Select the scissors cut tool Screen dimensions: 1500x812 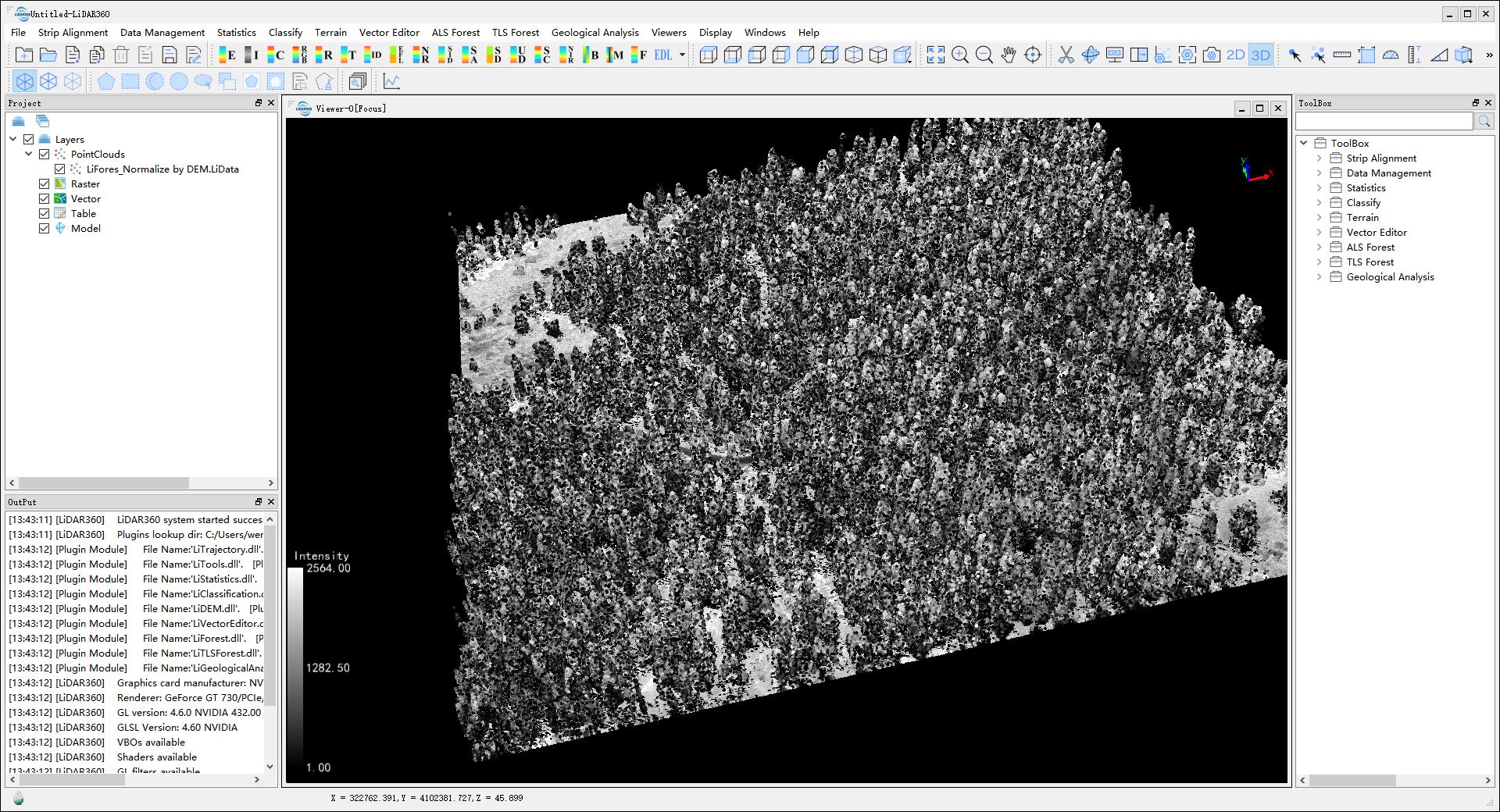tap(1066, 55)
